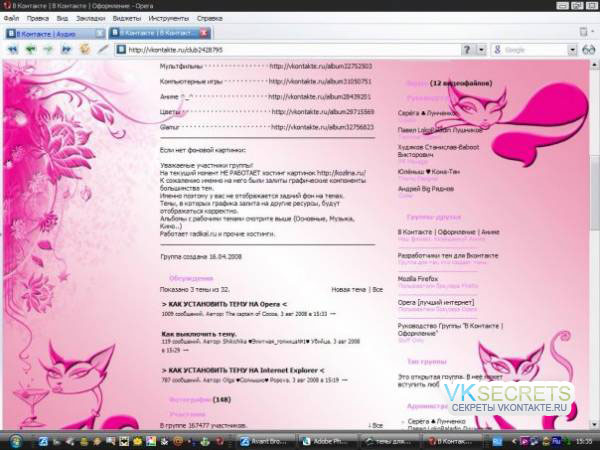Open the 'КАК УСТАНОВИТЬ ТЕМУ НА Opera' topic

click(224, 304)
